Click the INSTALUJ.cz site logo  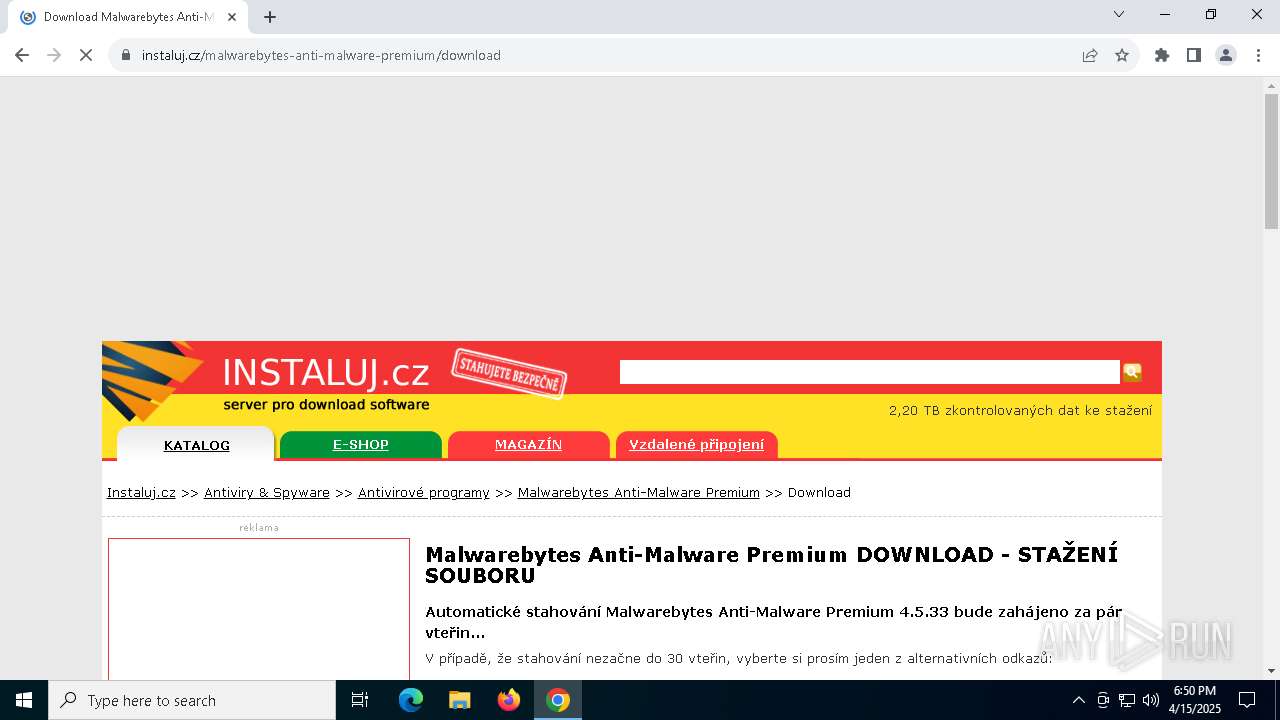(x=325, y=373)
